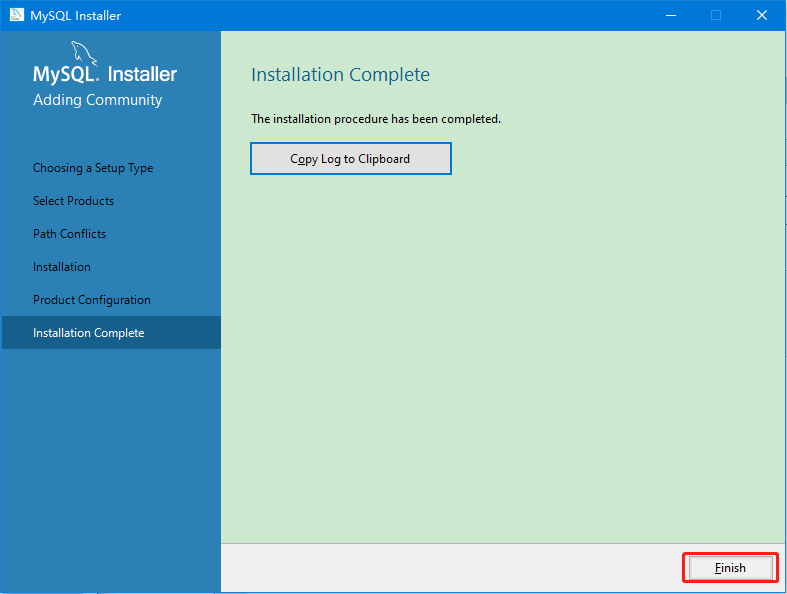Select the Installation step in sidebar
This screenshot has height=594, width=787.
[x=62, y=267]
